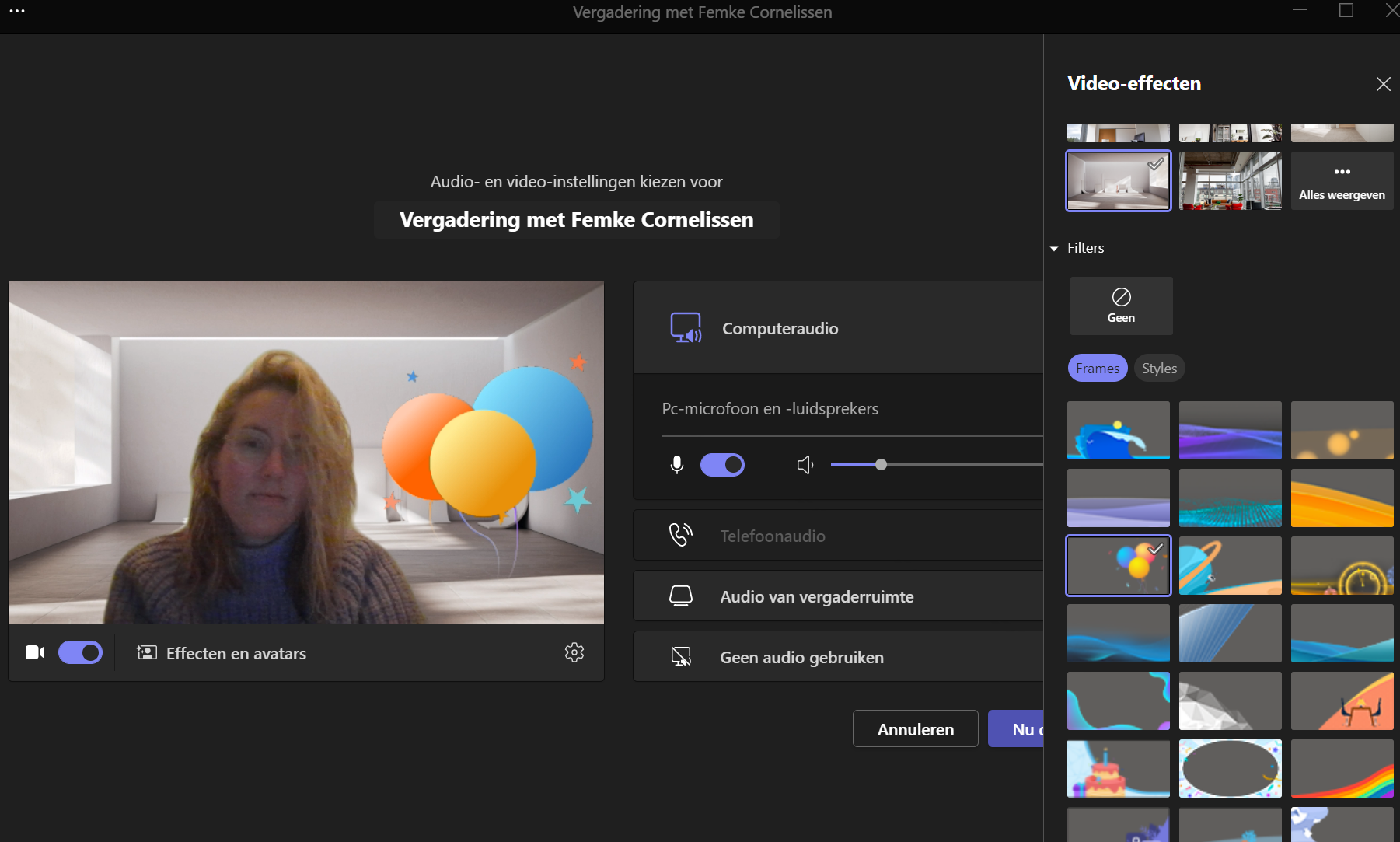This screenshot has width=1400, height=842.
Task: Click the Annuleren button
Action: (x=915, y=728)
